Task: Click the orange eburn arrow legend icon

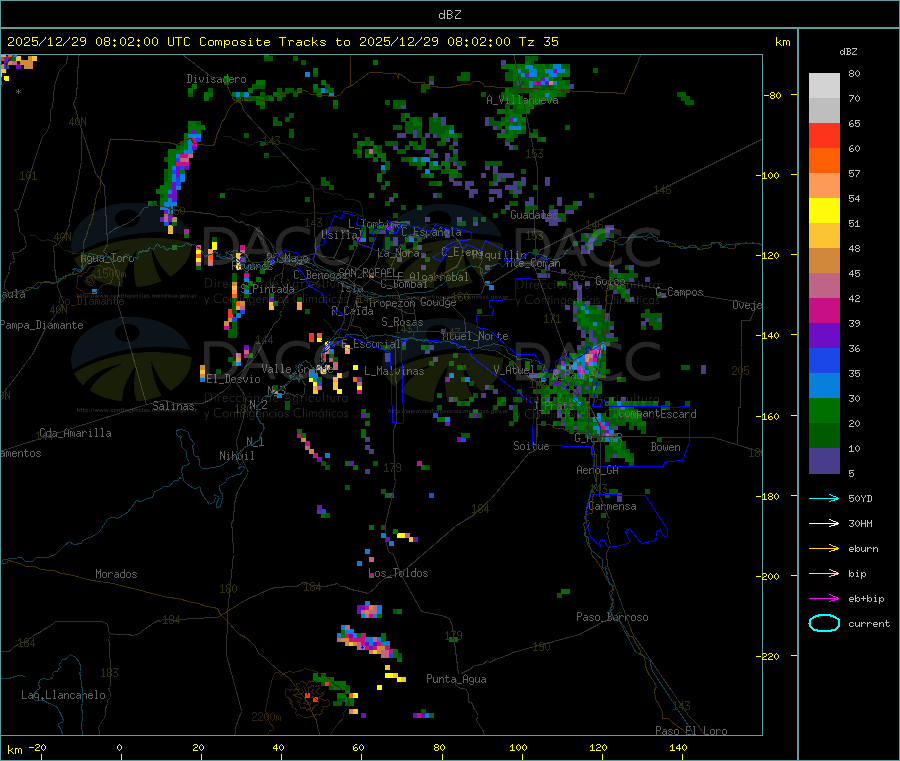Action: [824, 548]
